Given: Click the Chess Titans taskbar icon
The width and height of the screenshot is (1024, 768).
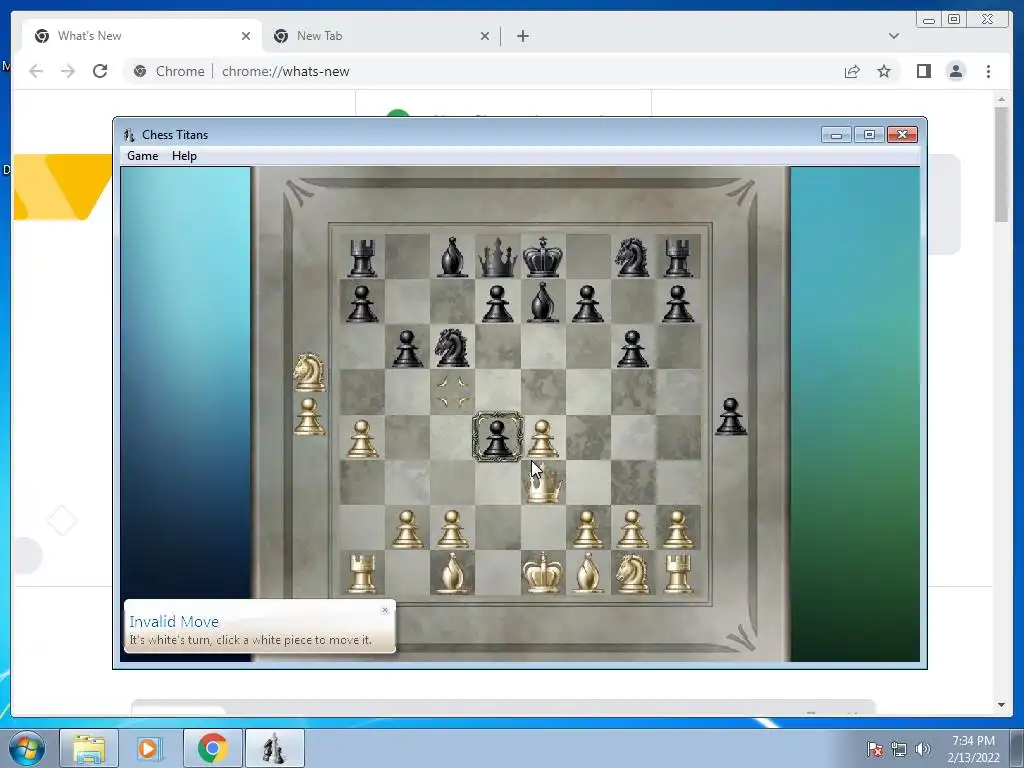Looking at the screenshot, I should point(274,748).
